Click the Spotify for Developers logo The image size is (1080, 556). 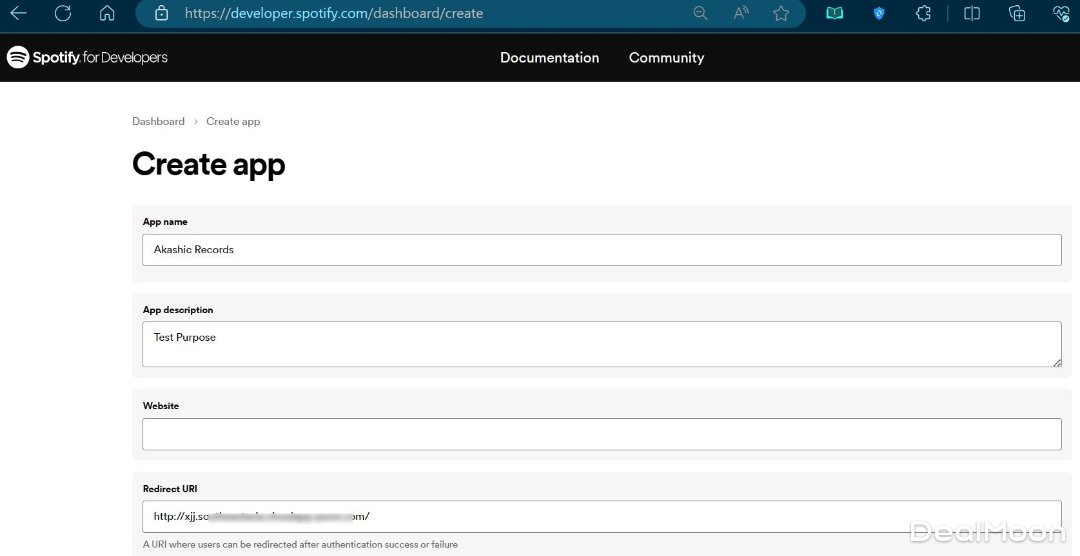pyautogui.click(x=88, y=58)
